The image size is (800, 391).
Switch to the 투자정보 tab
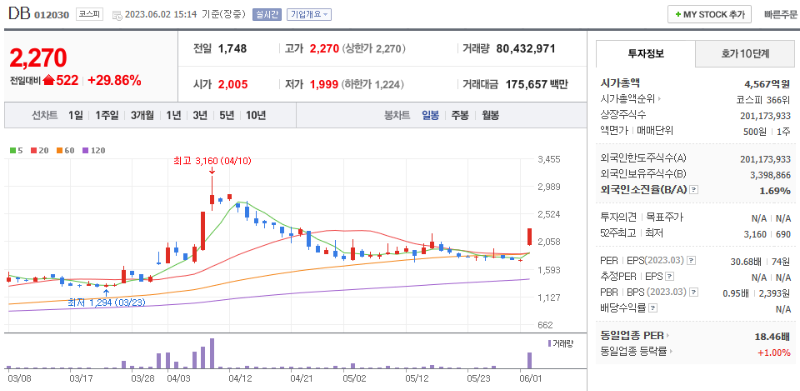646,54
